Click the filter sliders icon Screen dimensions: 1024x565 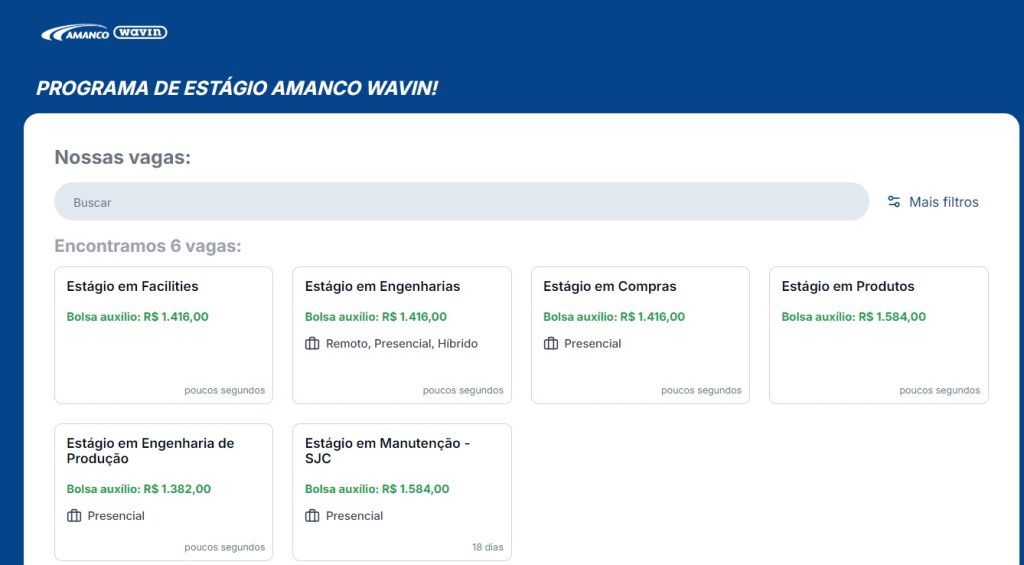pyautogui.click(x=894, y=202)
